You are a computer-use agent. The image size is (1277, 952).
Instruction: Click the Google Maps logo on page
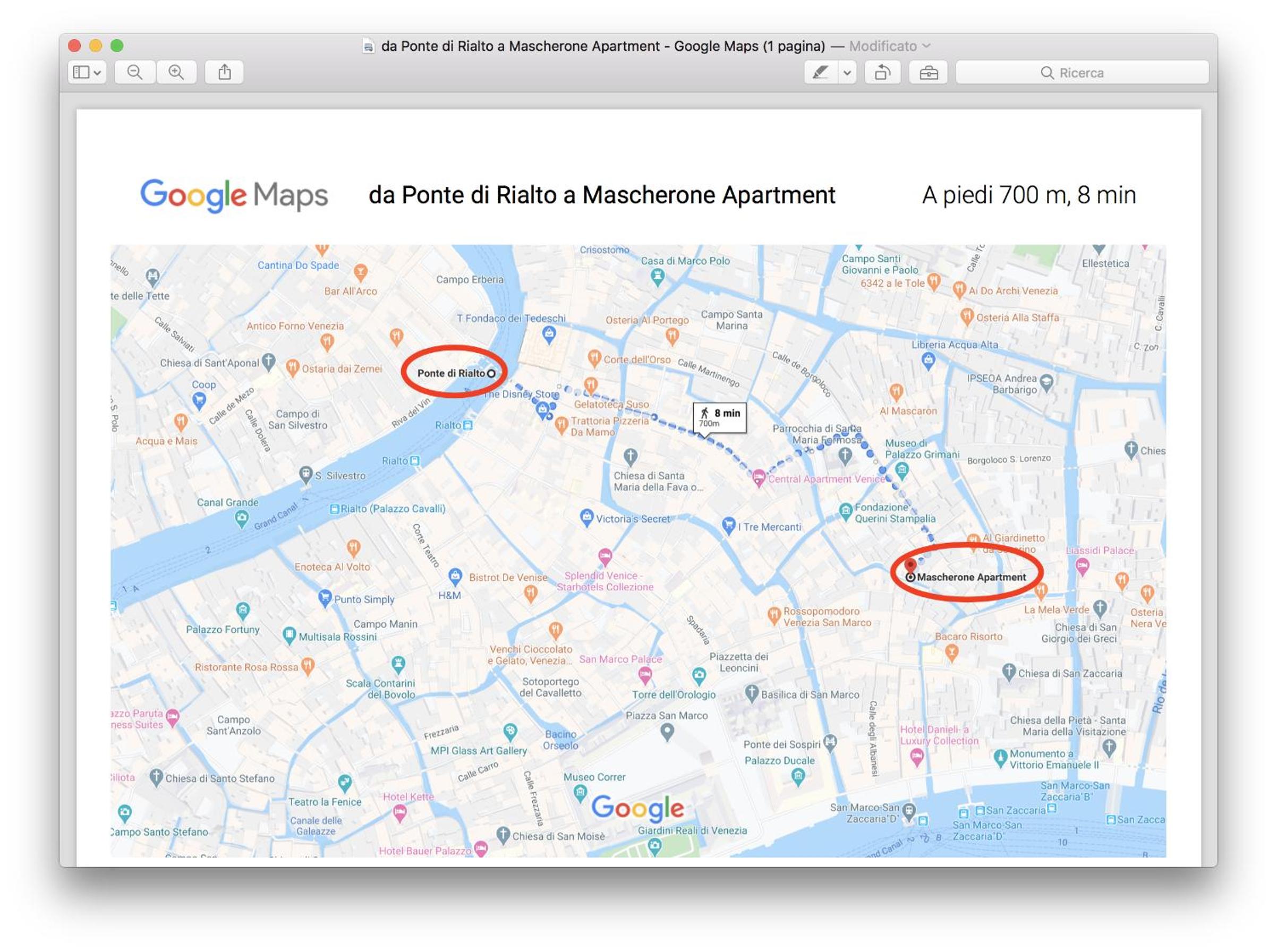coord(234,195)
